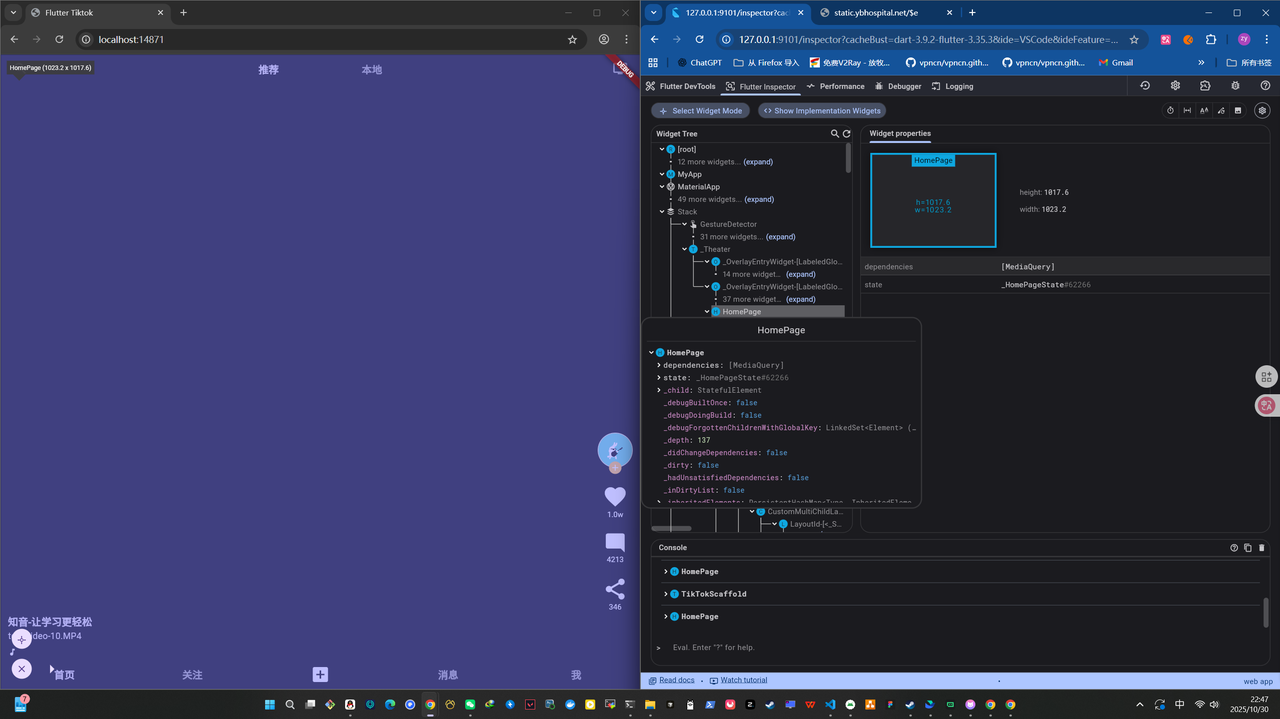1280x719 pixels.
Task: Refresh the Widget Tree
Action: point(847,134)
